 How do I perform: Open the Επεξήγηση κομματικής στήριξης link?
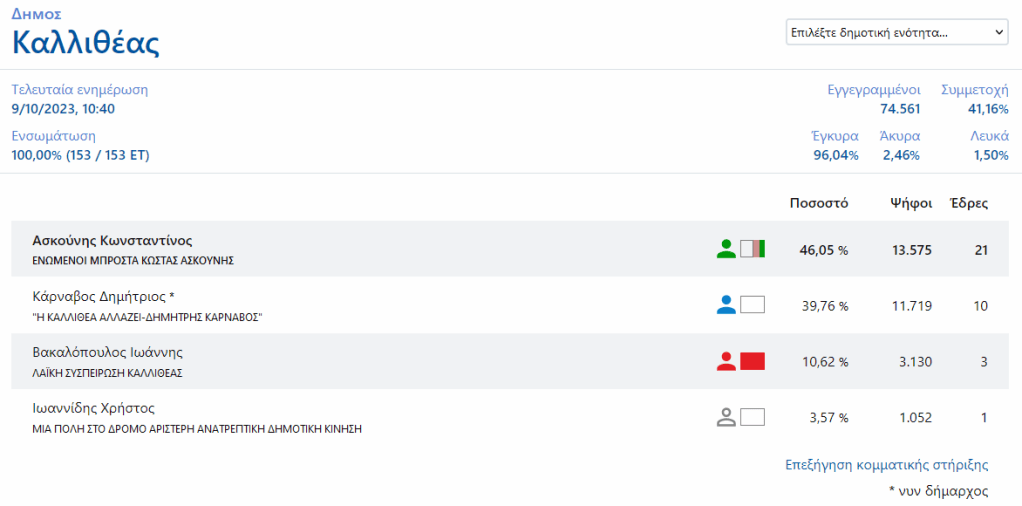pyautogui.click(x=887, y=465)
